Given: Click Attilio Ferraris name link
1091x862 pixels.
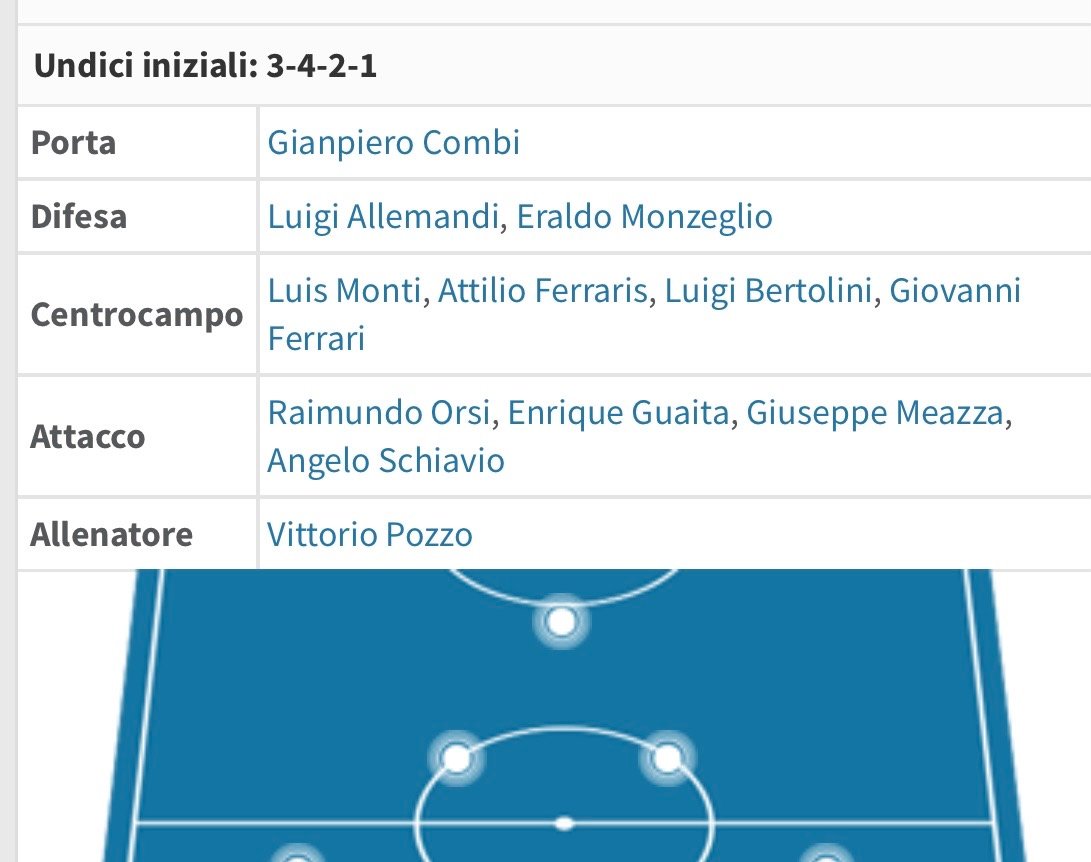Looking at the screenshot, I should [x=543, y=291].
